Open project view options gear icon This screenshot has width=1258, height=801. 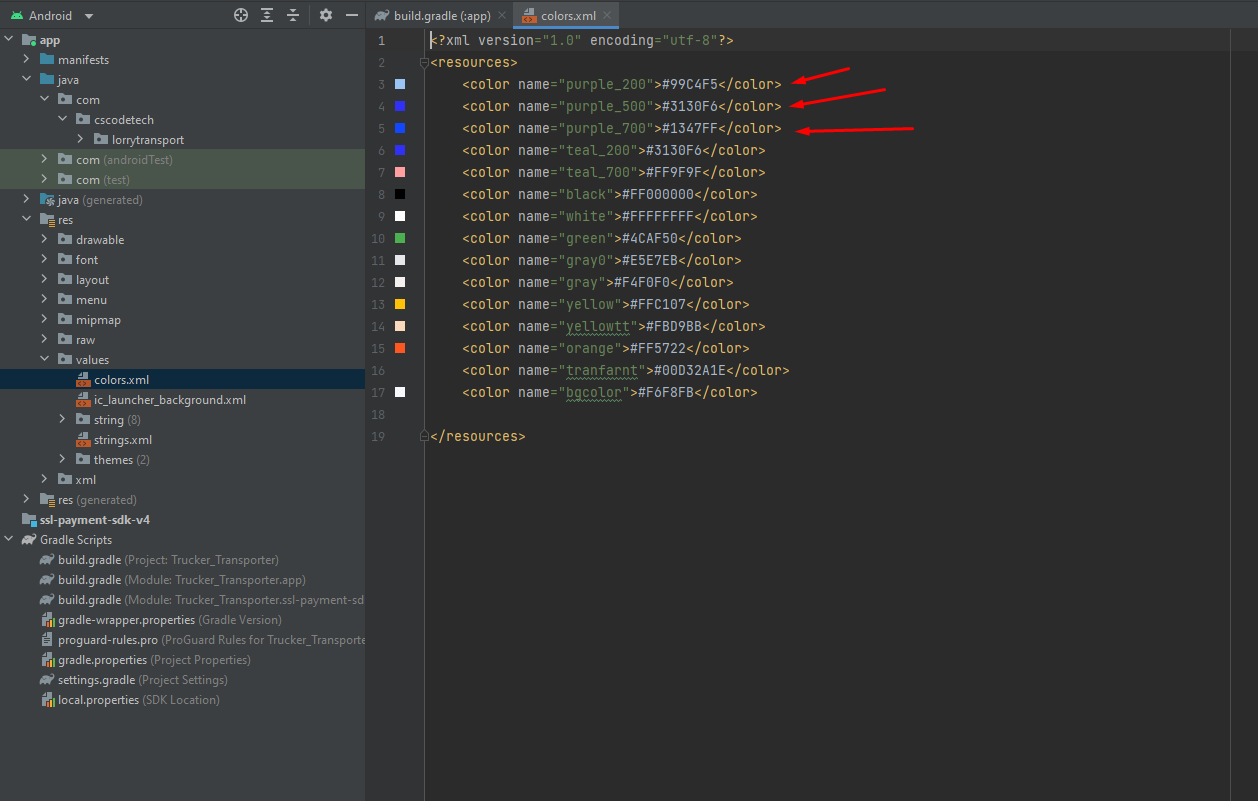(x=326, y=15)
